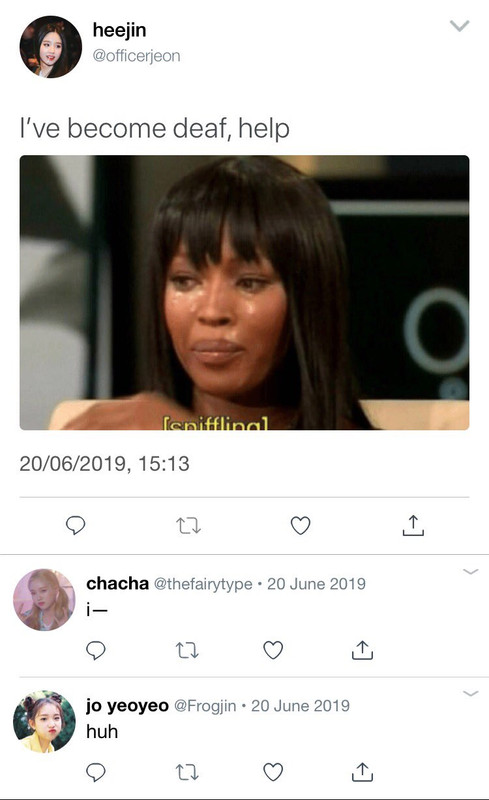Retweet jo yeoyeo's "huh" reply

pyautogui.click(x=187, y=772)
